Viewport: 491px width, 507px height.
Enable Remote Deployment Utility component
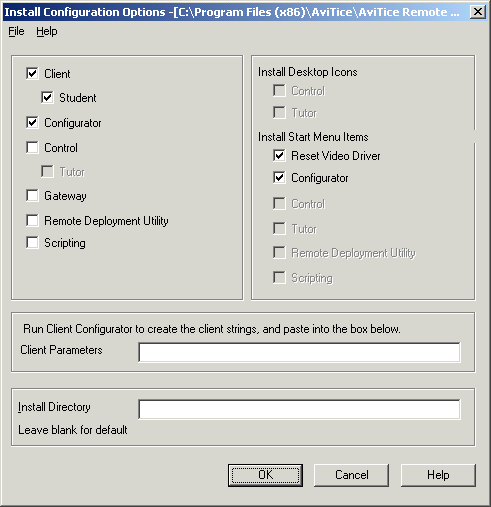(32, 220)
